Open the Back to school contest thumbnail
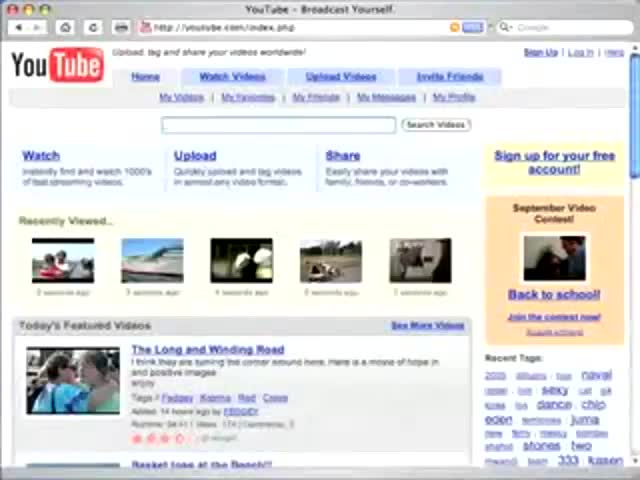This screenshot has height=480, width=640. [554, 258]
